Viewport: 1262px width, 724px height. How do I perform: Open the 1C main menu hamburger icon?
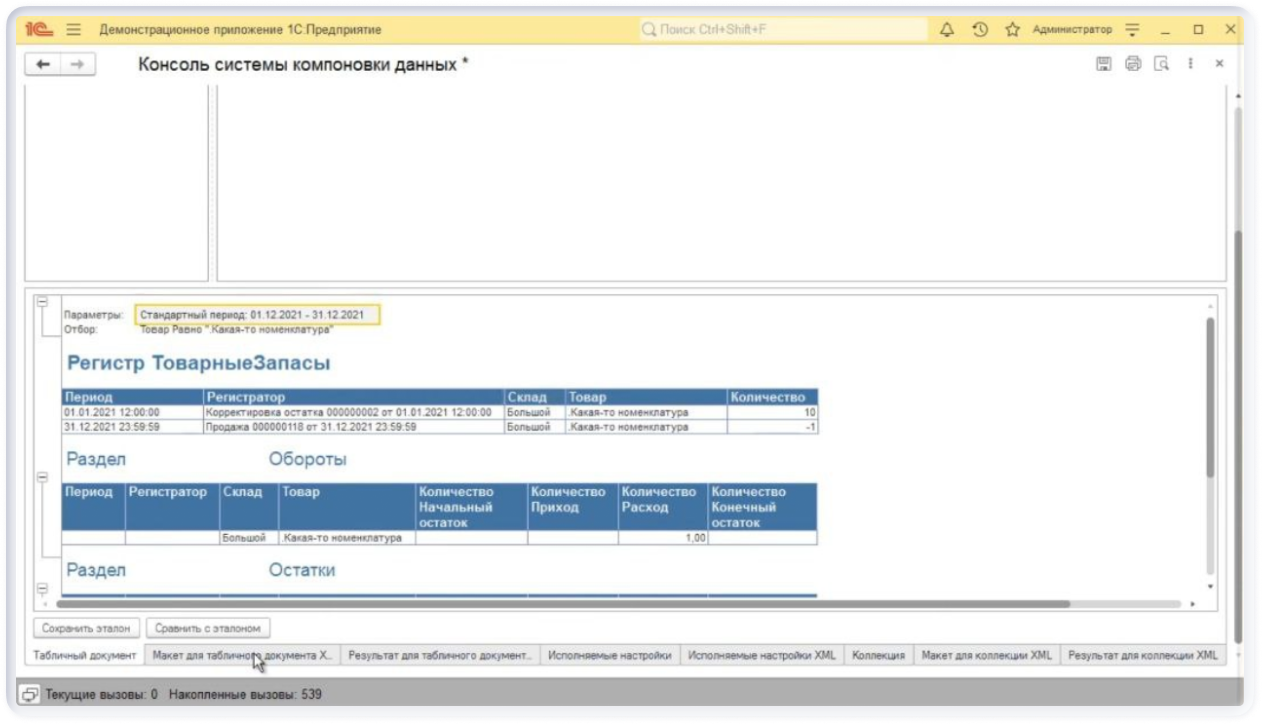point(73,30)
